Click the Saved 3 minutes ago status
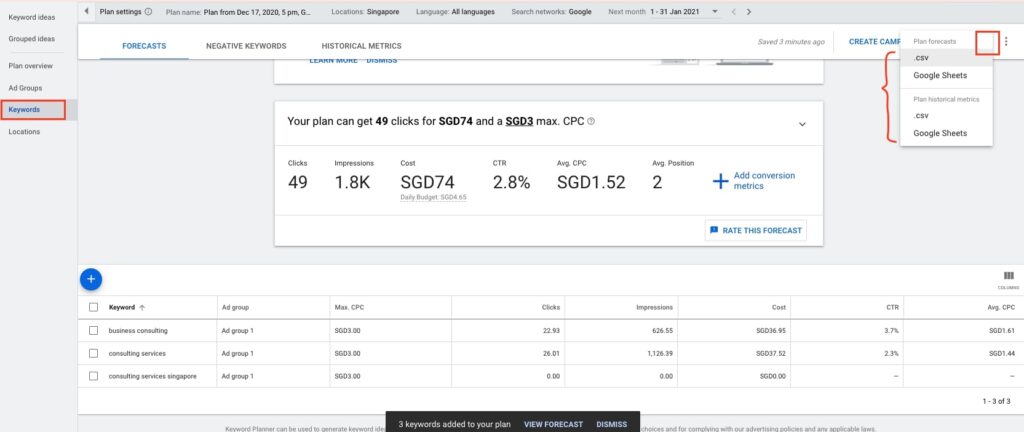Image resolution: width=1024 pixels, height=432 pixels. tap(791, 42)
